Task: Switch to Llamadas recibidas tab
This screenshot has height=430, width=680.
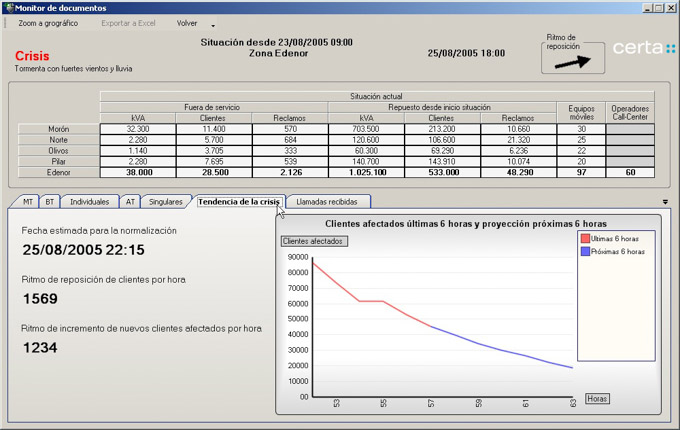Action: (327, 202)
